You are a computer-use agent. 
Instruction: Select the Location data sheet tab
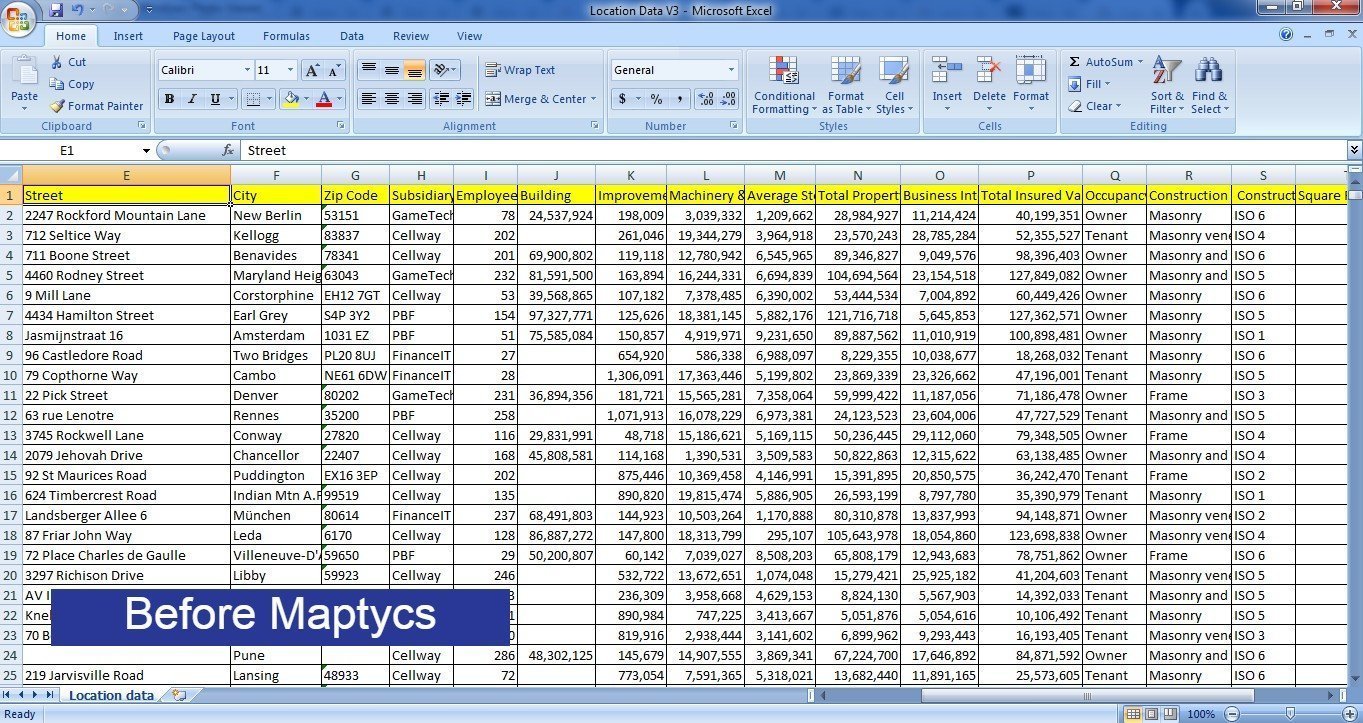[x=111, y=695]
